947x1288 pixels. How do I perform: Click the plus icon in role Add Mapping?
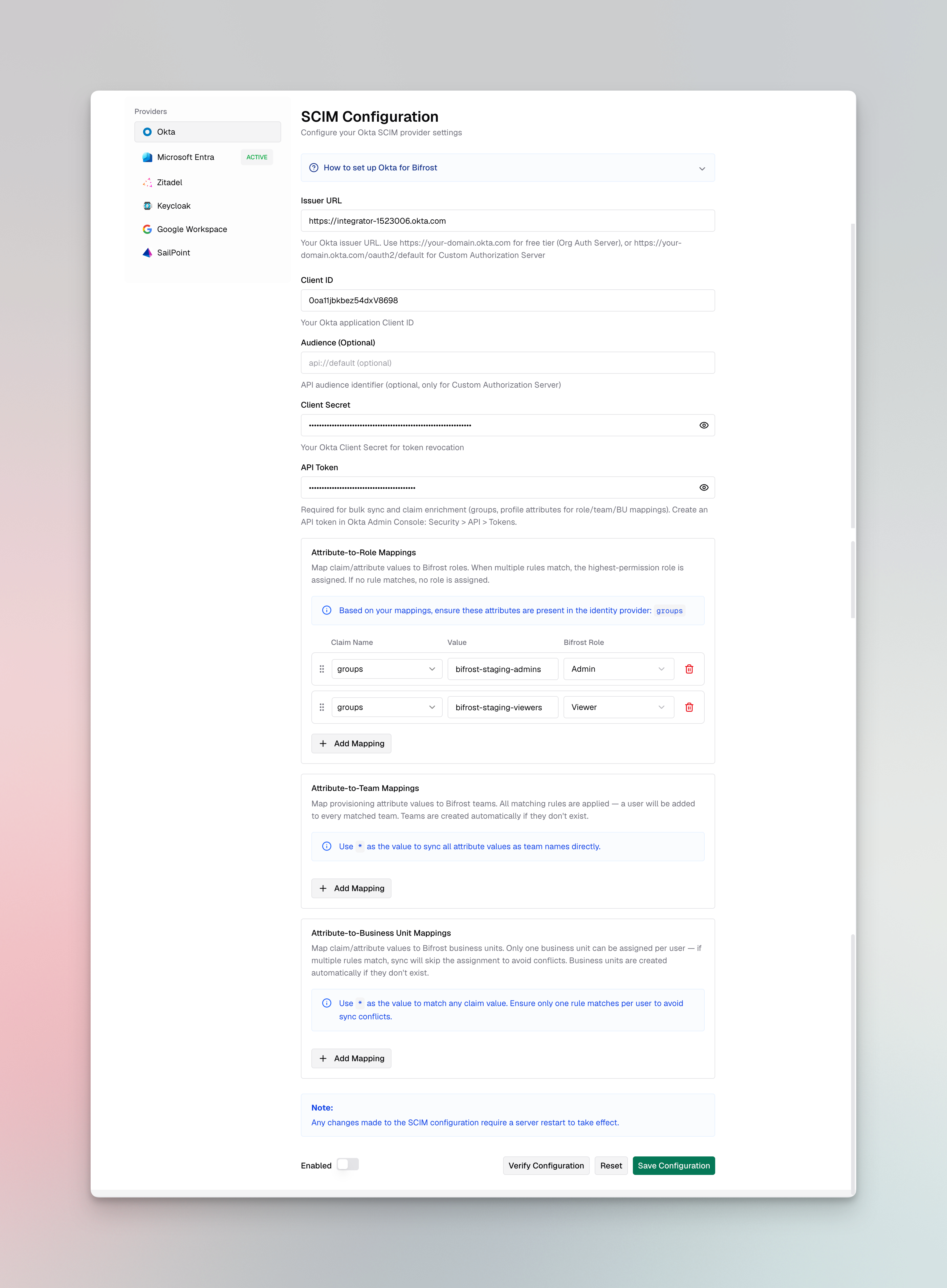coord(323,744)
